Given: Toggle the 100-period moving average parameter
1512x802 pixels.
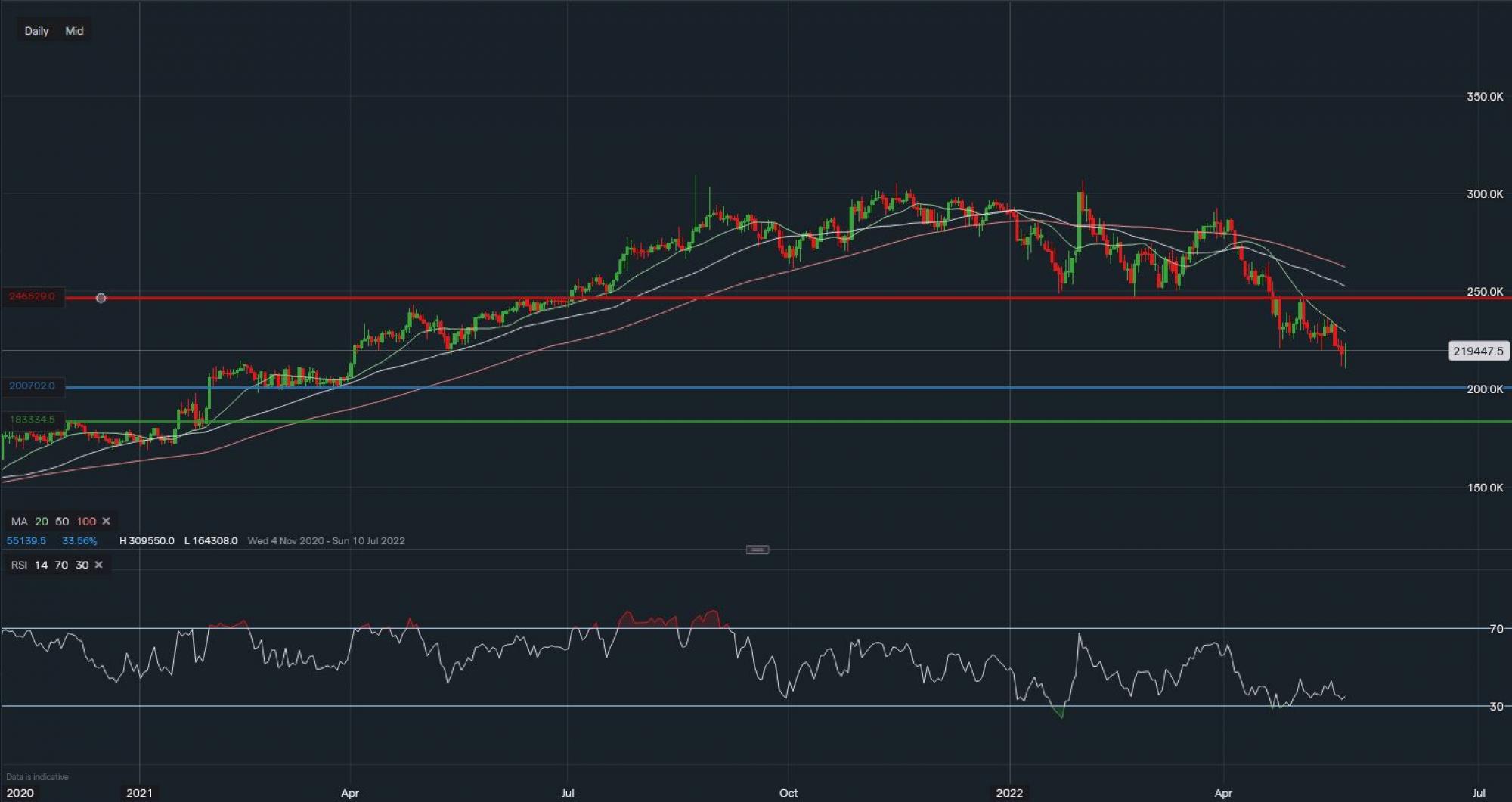Looking at the screenshot, I should tap(86, 521).
